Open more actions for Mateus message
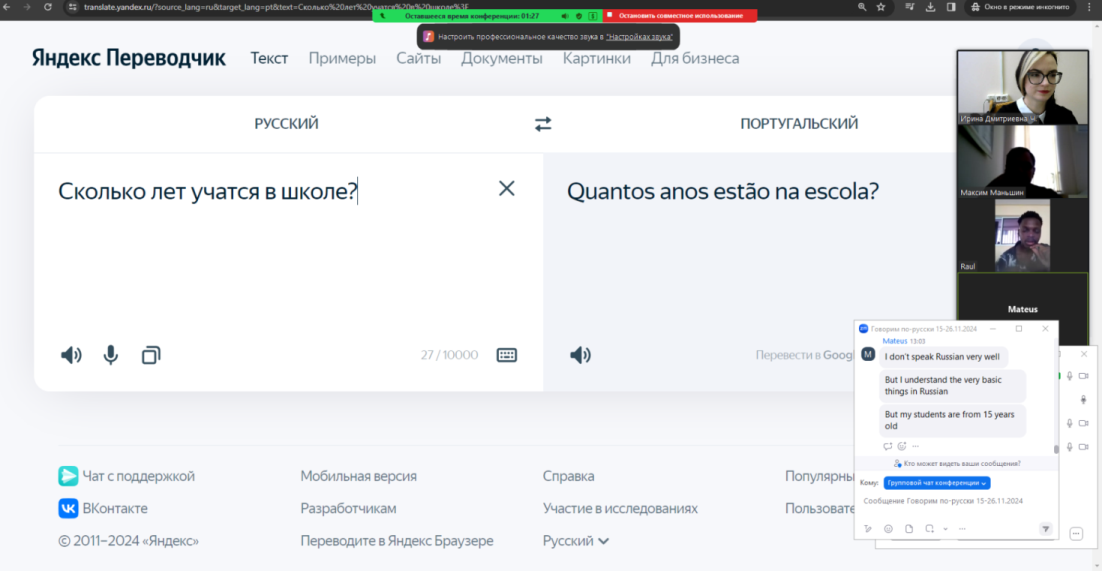Screen dimensions: 1102x571 click(x=915, y=446)
